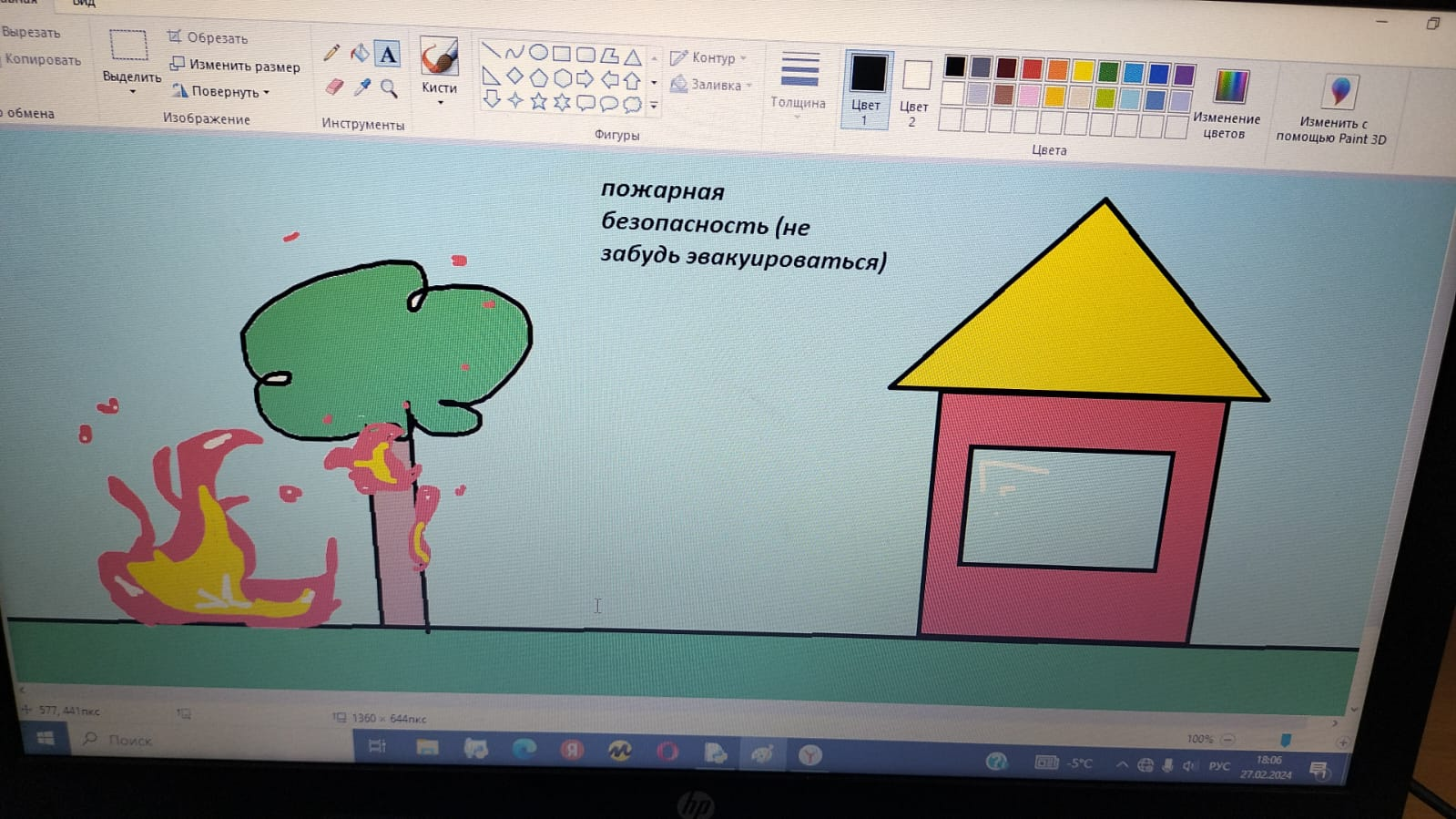The image size is (1456, 819).
Task: Pick the Rounded rectangle shape
Action: pyautogui.click(x=585, y=55)
